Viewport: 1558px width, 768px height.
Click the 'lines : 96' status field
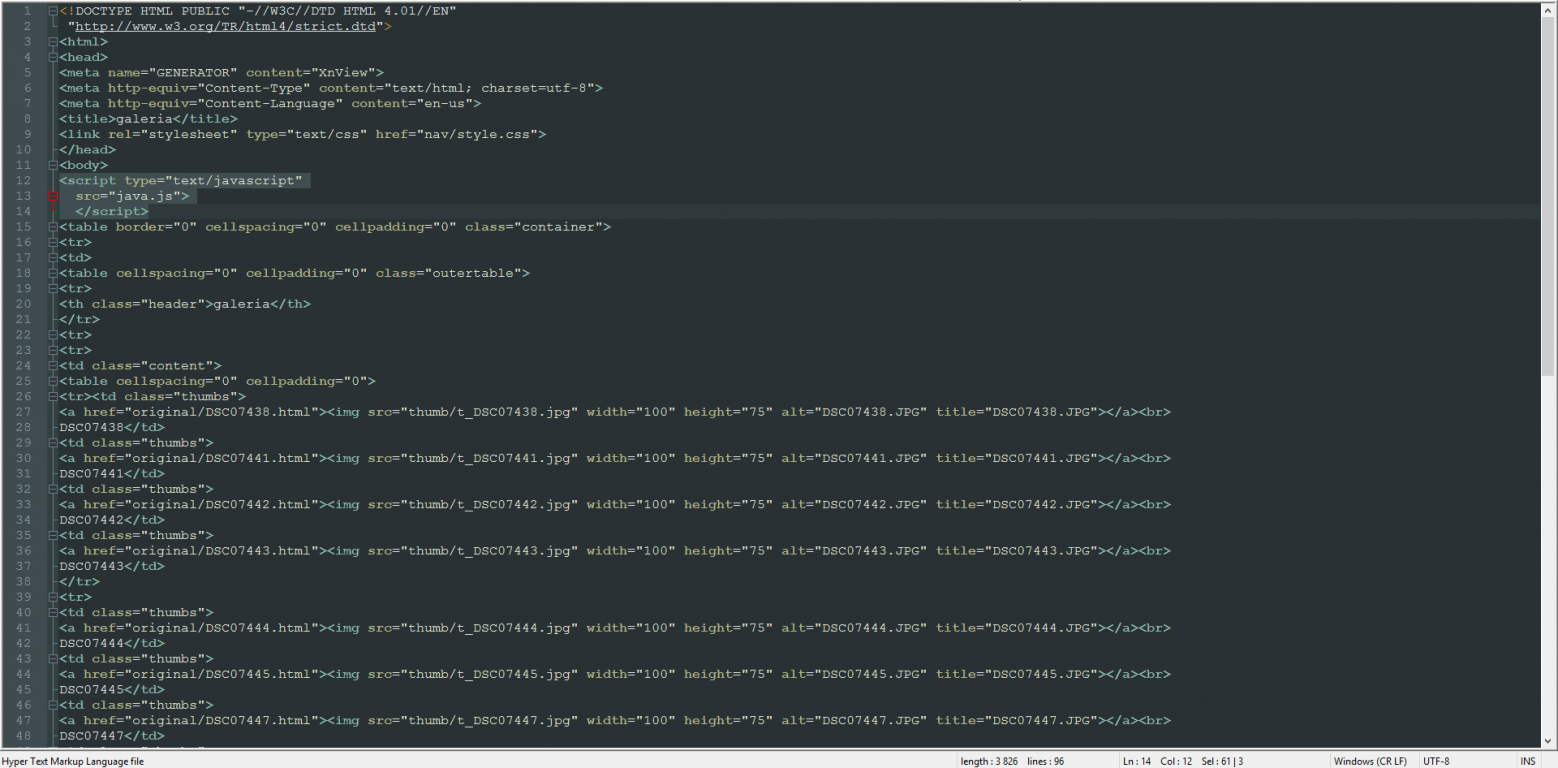pos(1045,761)
